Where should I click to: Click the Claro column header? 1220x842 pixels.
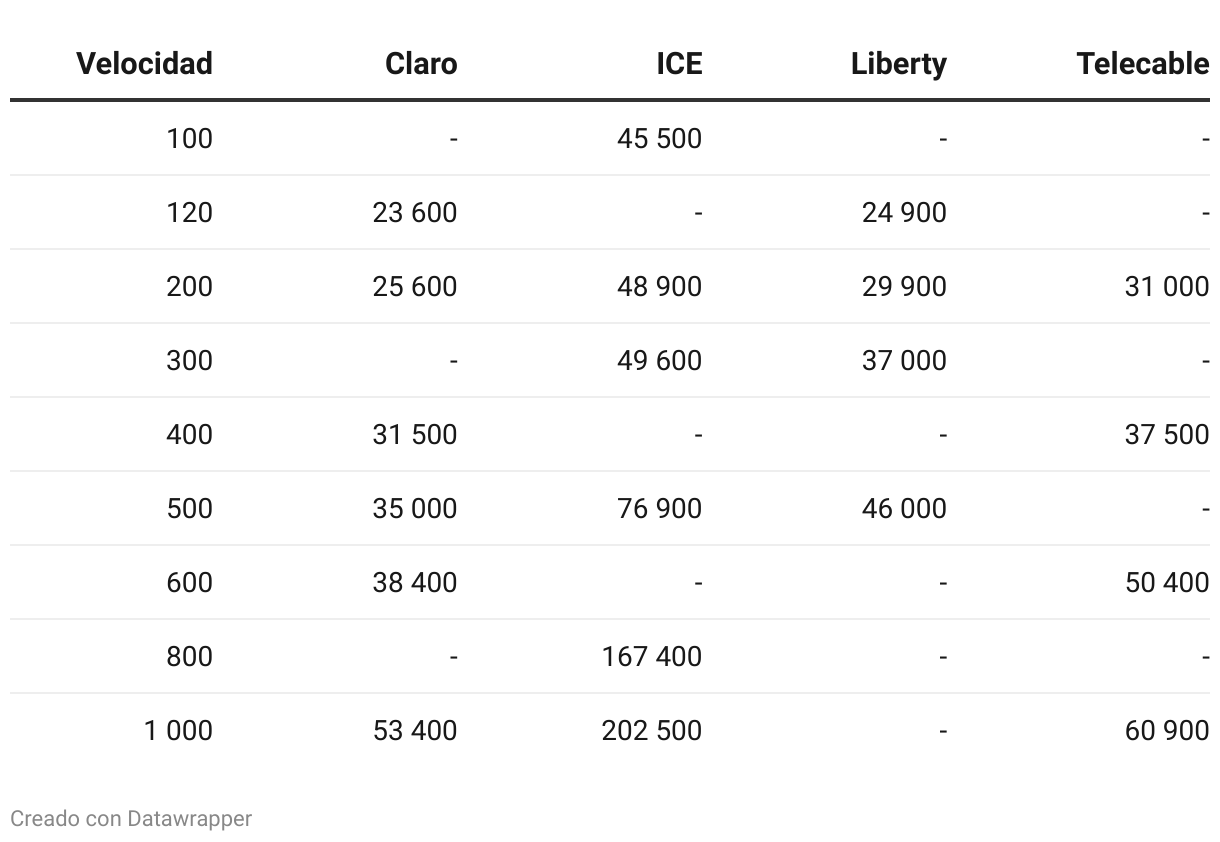421,64
